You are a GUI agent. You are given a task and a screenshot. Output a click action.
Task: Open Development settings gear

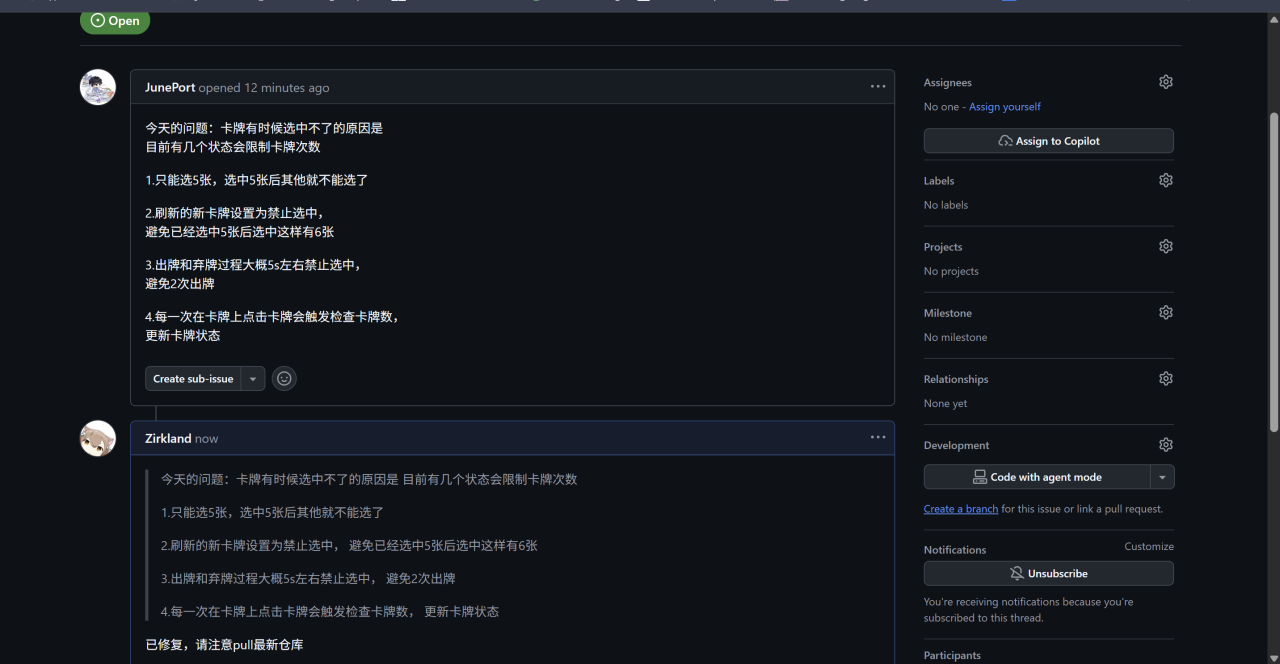click(1165, 444)
